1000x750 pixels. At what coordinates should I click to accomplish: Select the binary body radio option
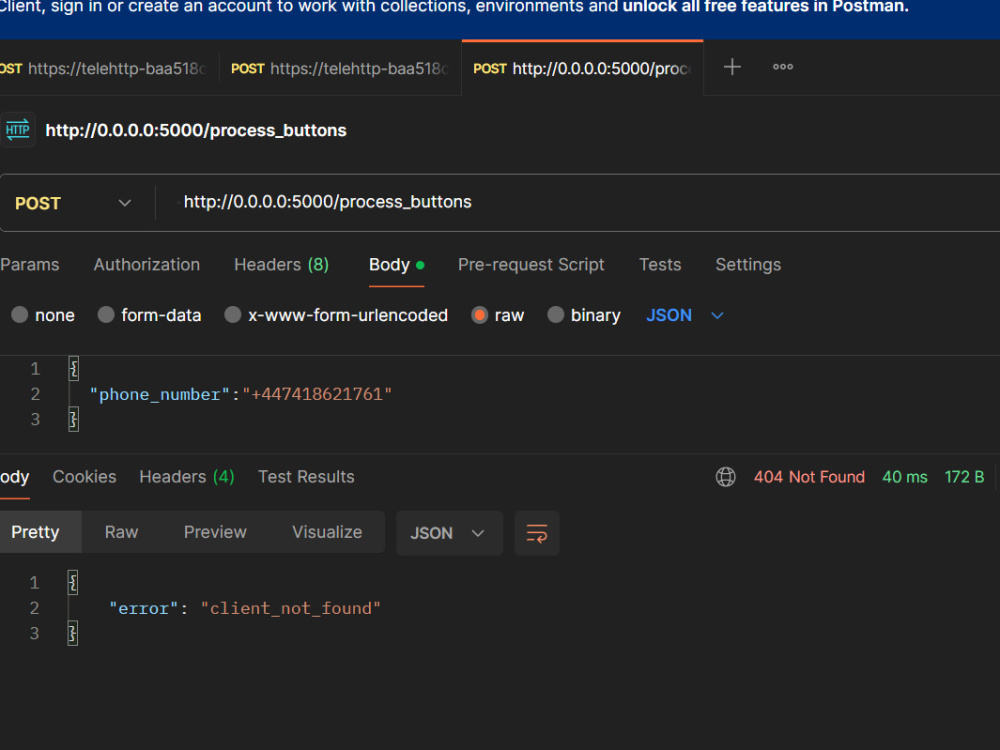pyautogui.click(x=555, y=315)
